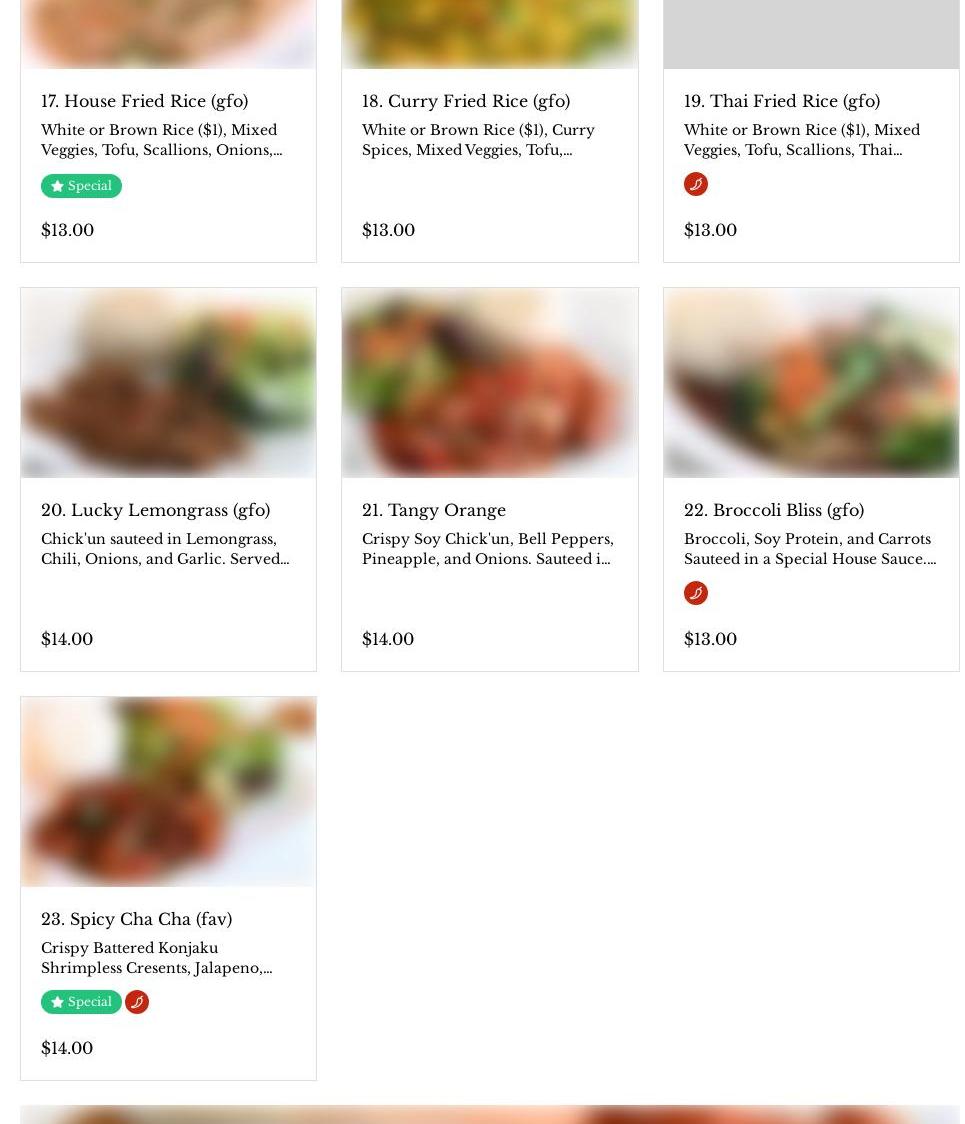Image resolution: width=965 pixels, height=1124 pixels.
Task: Open the 21. Tangy Orange item title
Action: [x=434, y=510]
